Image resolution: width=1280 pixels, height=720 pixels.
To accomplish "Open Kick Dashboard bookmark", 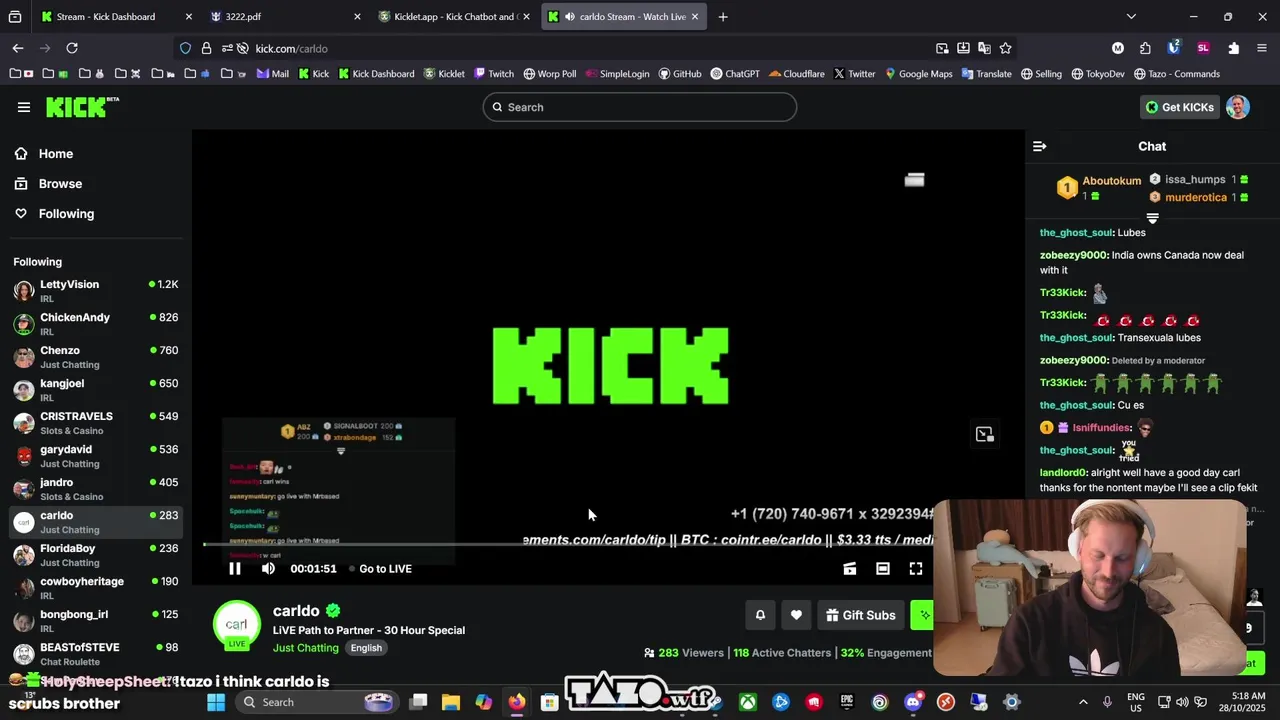I will (376, 74).
